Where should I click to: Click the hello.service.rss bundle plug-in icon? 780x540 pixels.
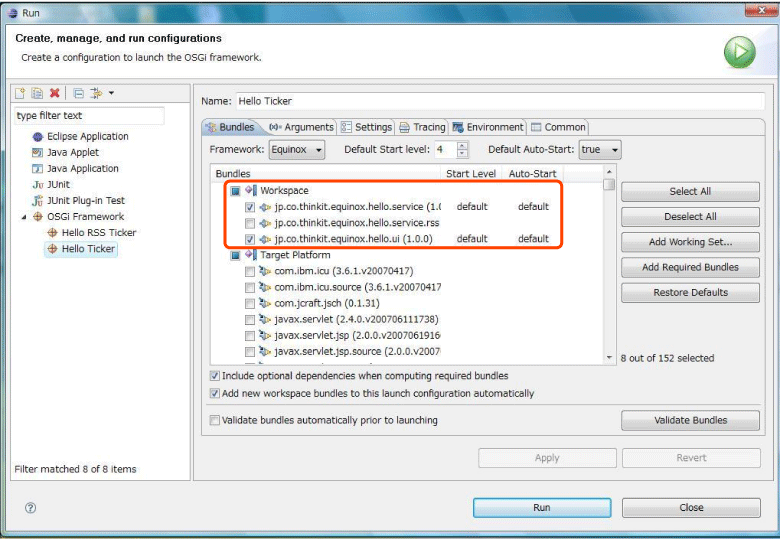pos(265,223)
